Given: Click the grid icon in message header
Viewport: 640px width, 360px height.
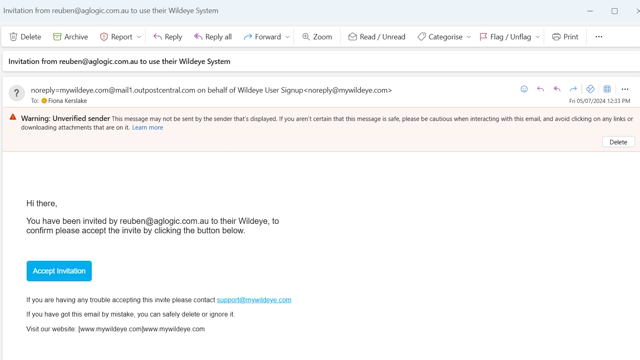Looking at the screenshot, I should (607, 89).
